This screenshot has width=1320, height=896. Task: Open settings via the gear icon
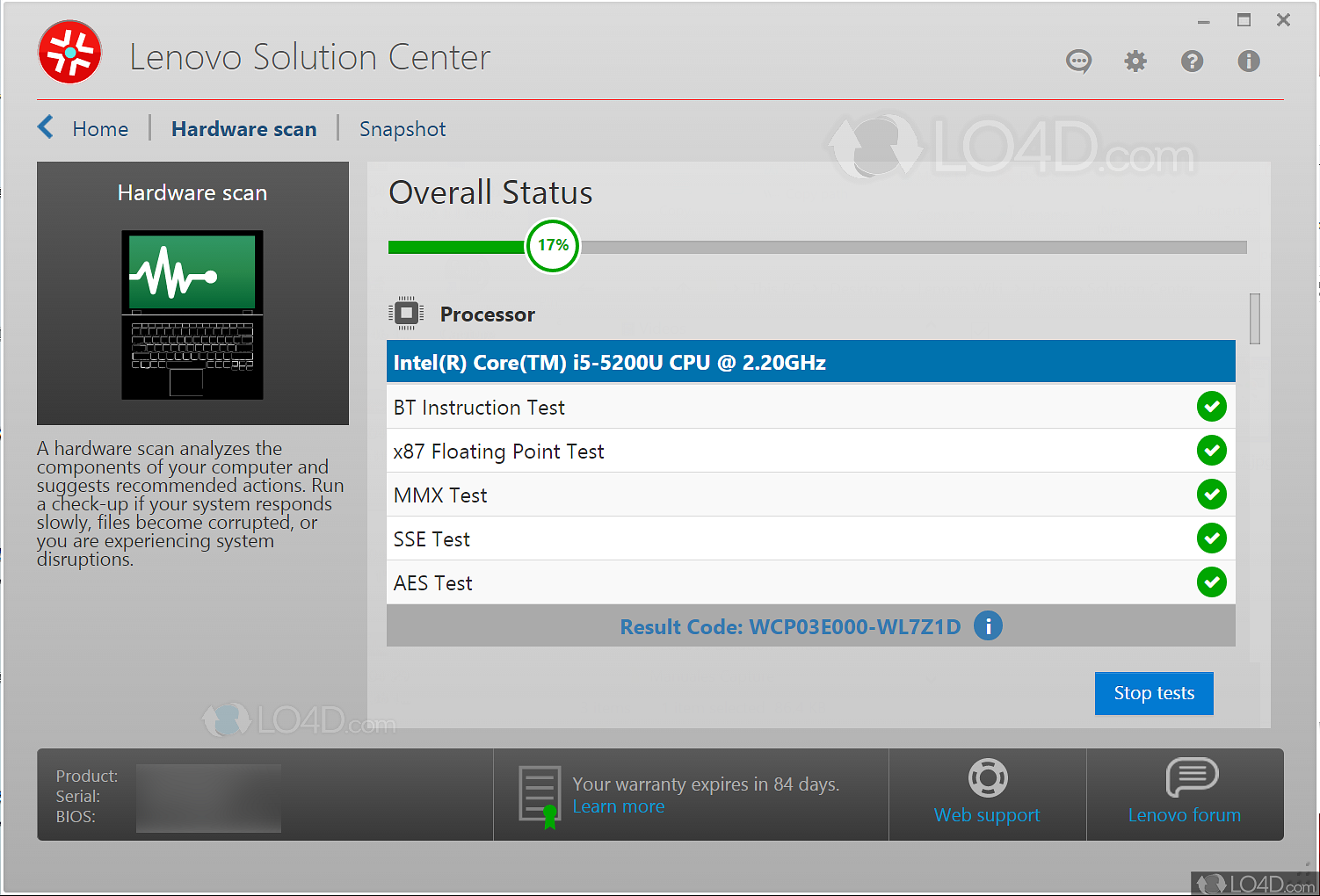point(1135,61)
